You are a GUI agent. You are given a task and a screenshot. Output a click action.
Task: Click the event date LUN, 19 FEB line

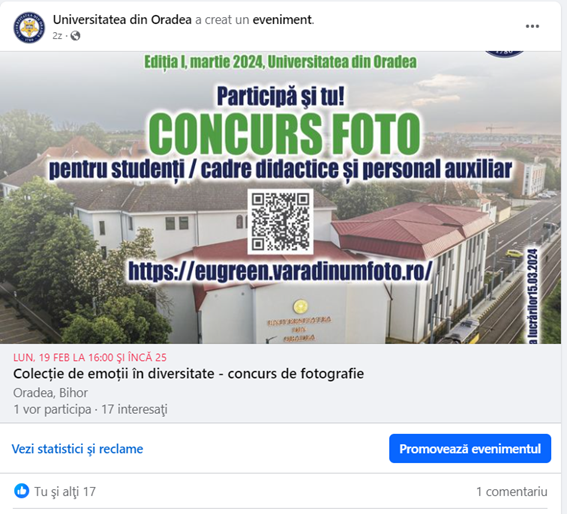click(90, 357)
